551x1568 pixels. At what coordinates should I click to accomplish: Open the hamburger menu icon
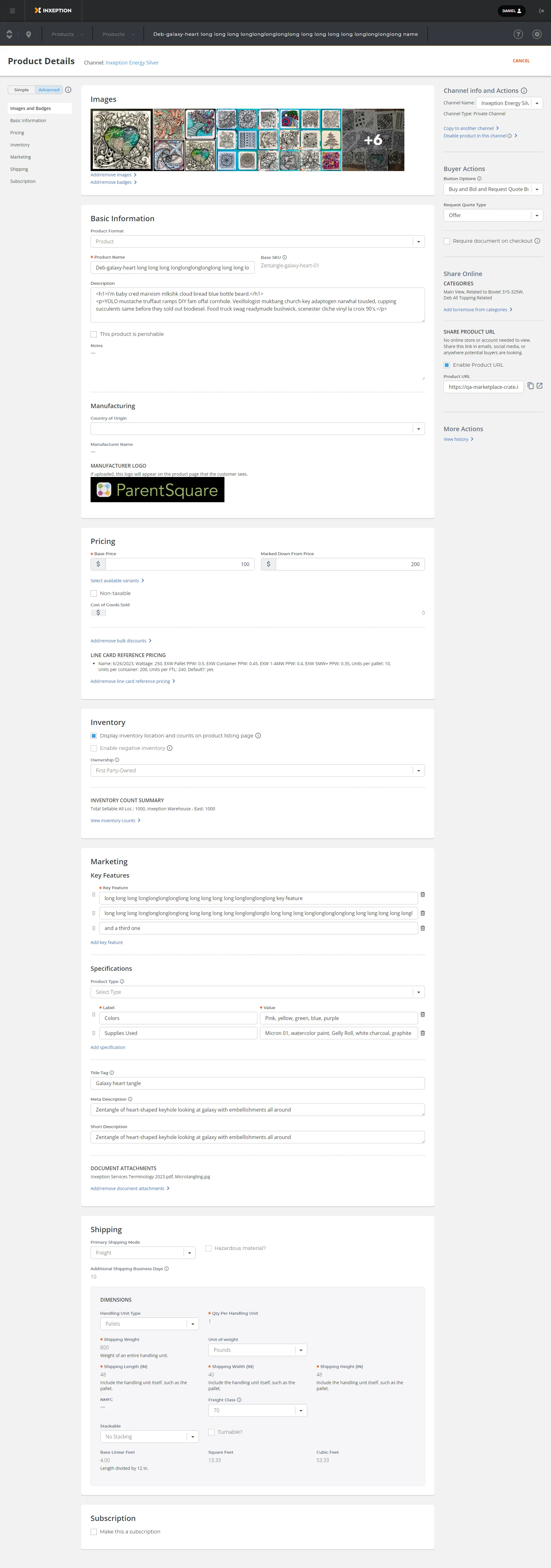coord(12,10)
